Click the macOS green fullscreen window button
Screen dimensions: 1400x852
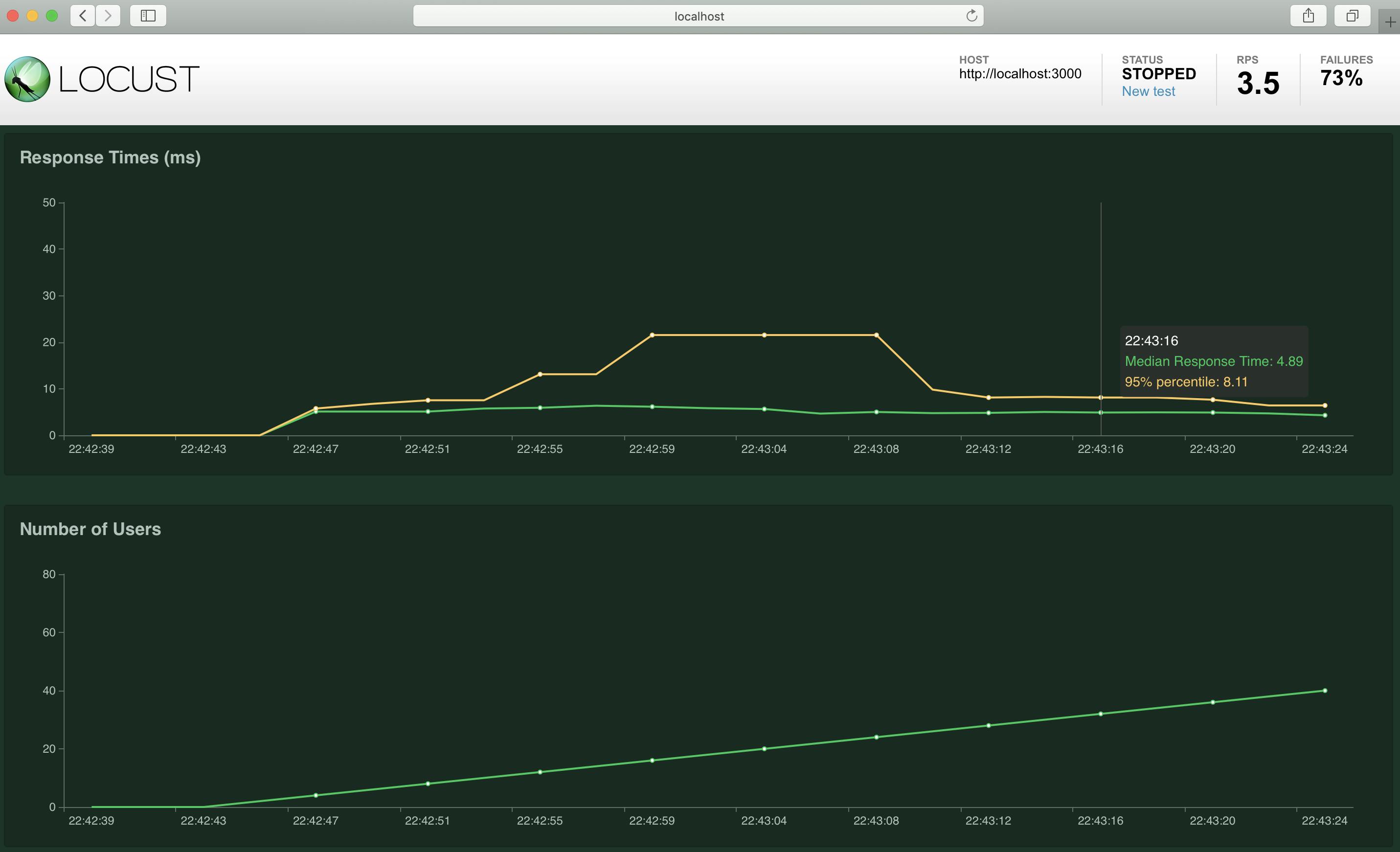(x=52, y=15)
